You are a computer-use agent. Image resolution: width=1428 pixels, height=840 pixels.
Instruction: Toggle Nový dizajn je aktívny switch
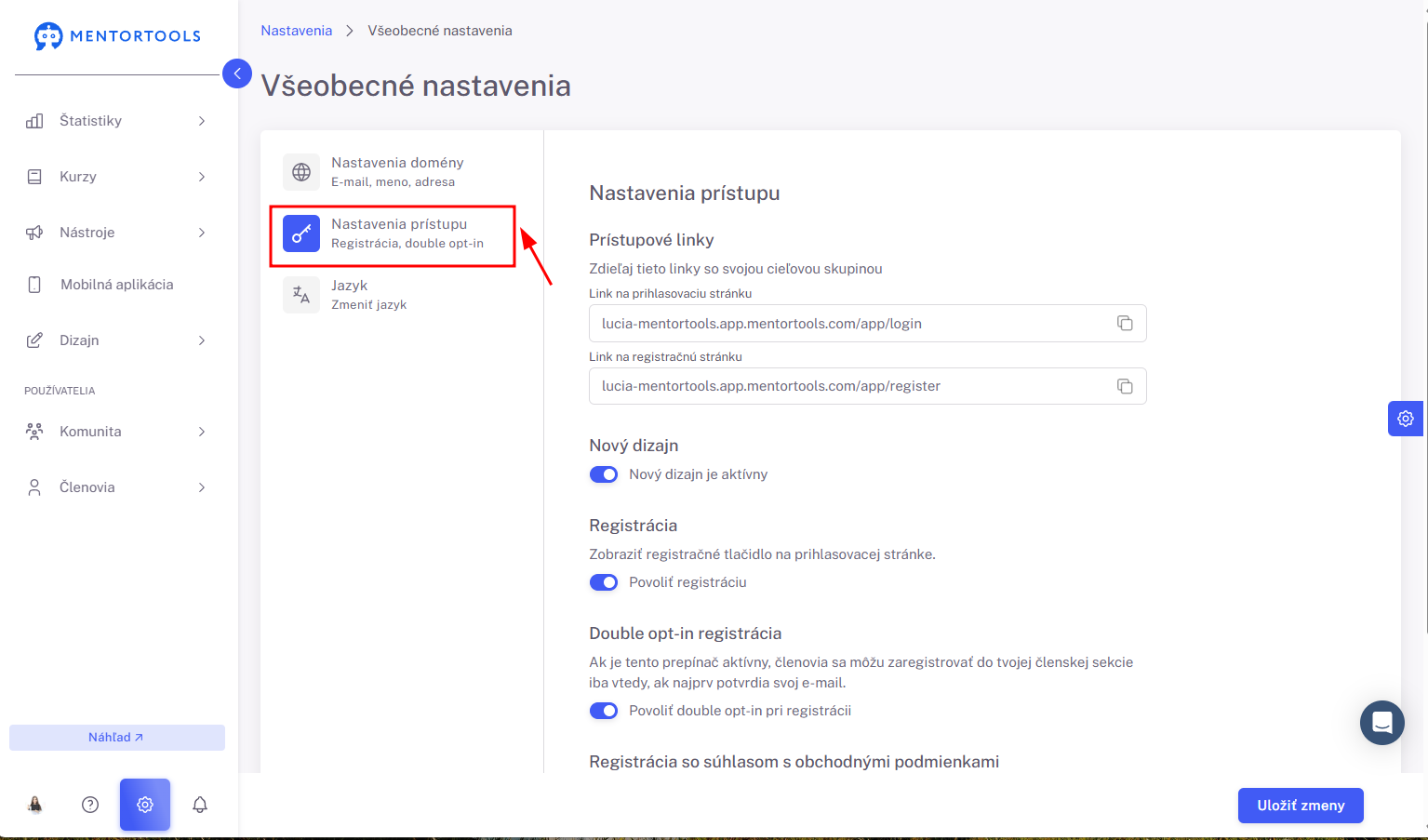pyautogui.click(x=604, y=474)
